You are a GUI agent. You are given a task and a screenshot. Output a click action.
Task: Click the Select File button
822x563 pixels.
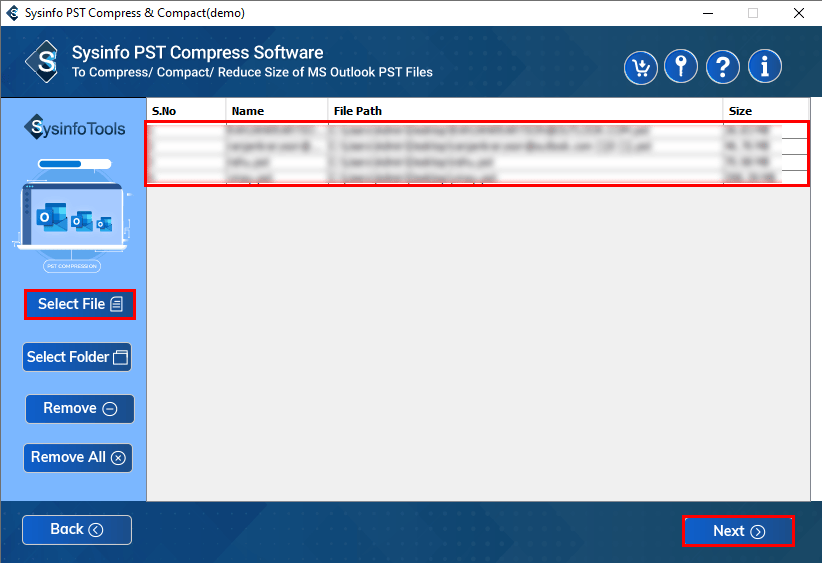(80, 304)
